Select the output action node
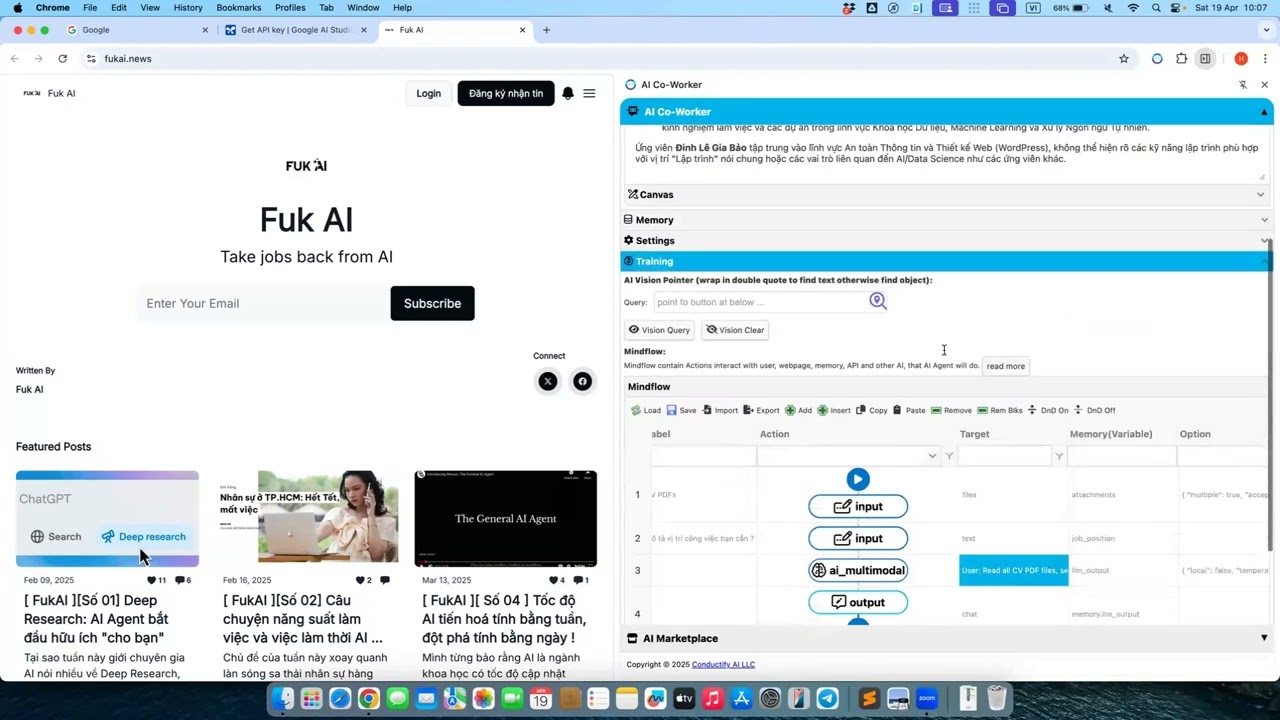The width and height of the screenshot is (1280, 720). pyautogui.click(x=858, y=602)
